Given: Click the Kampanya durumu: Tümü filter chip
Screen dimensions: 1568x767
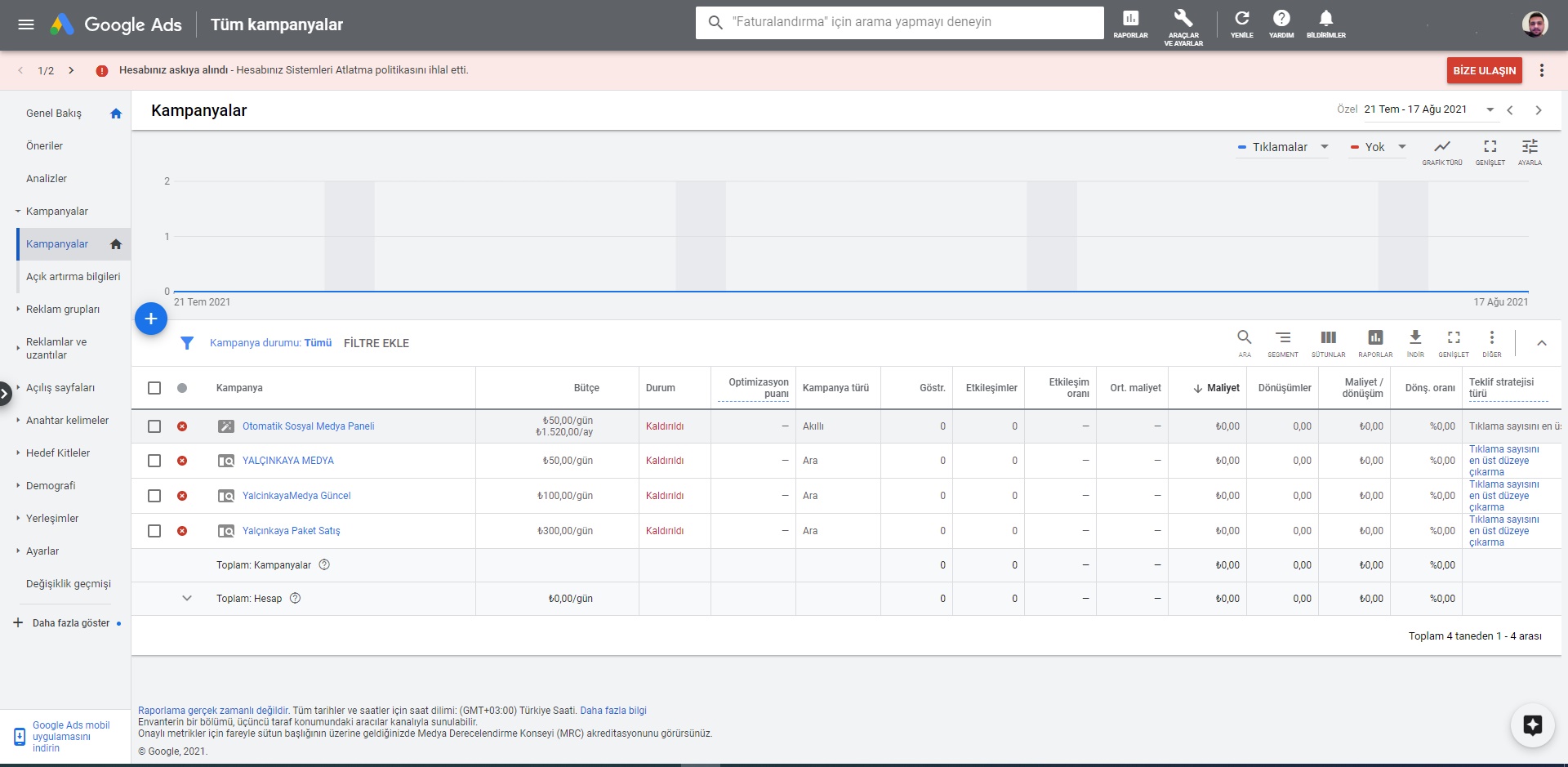Looking at the screenshot, I should click(x=270, y=343).
